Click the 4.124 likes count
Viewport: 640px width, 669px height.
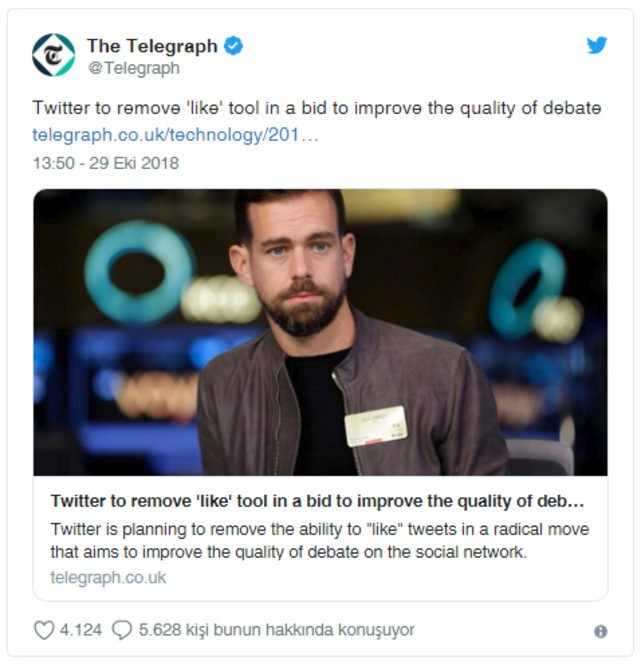coord(81,630)
